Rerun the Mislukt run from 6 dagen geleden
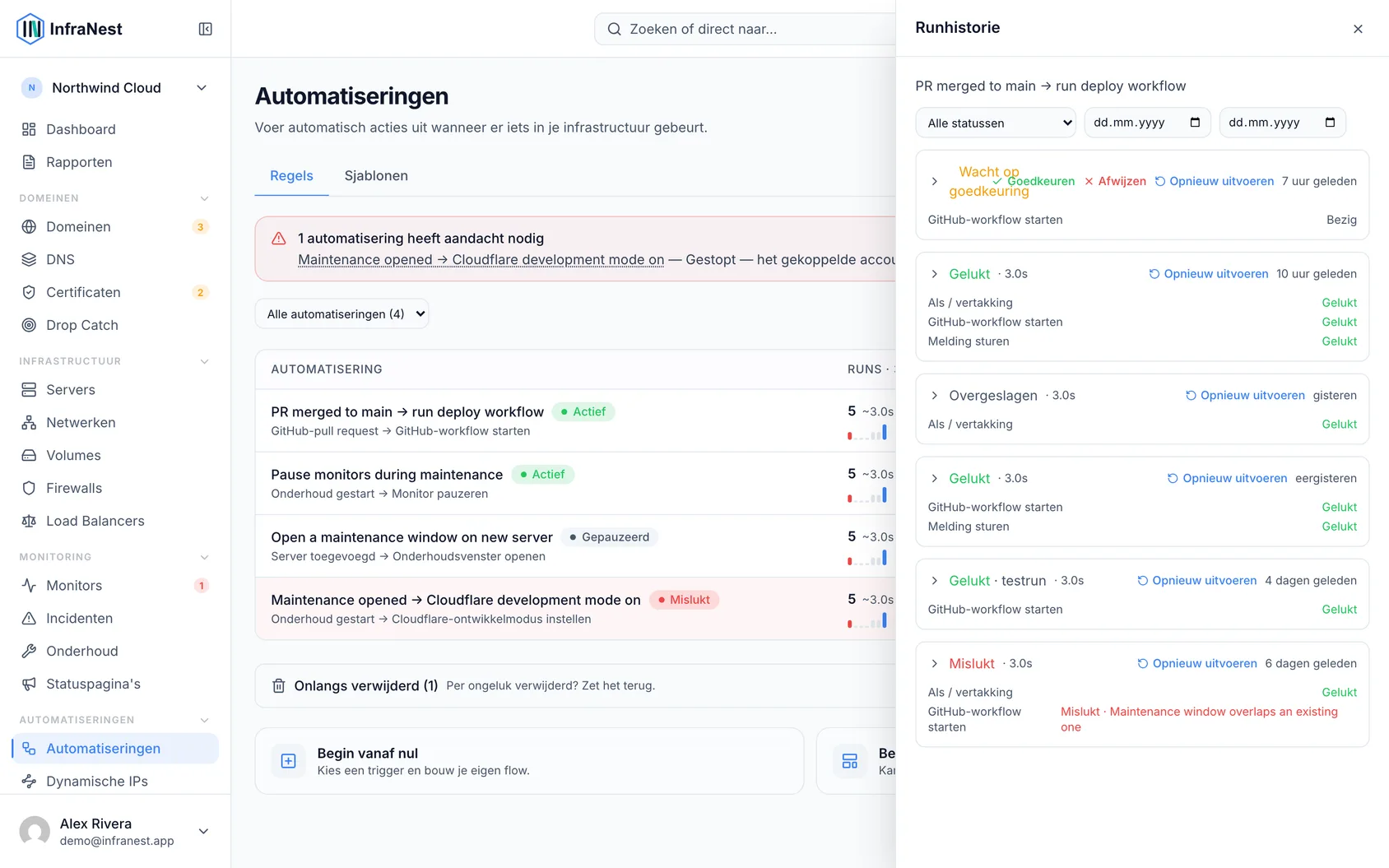 coord(1197,663)
